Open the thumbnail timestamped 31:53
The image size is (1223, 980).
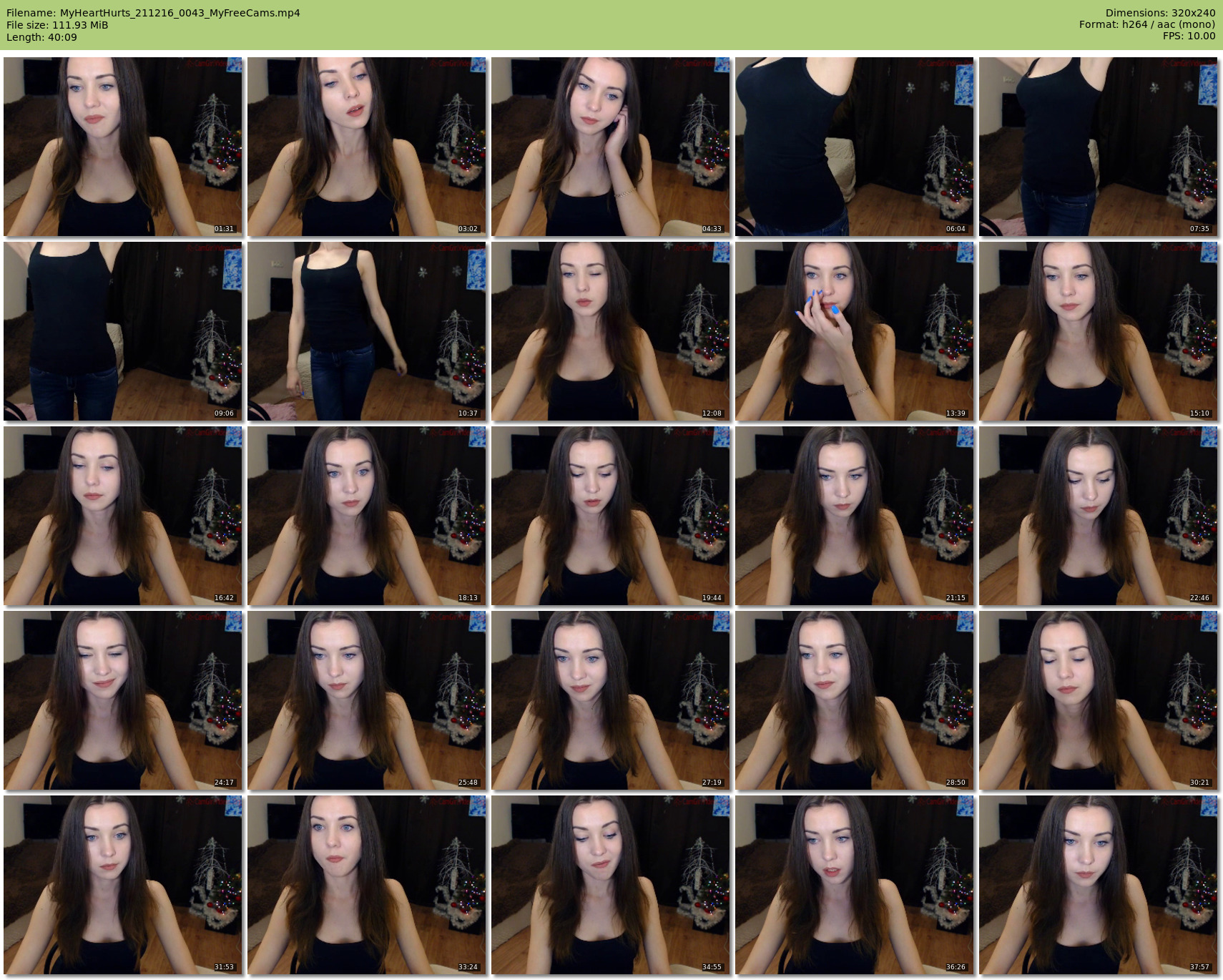(x=123, y=885)
